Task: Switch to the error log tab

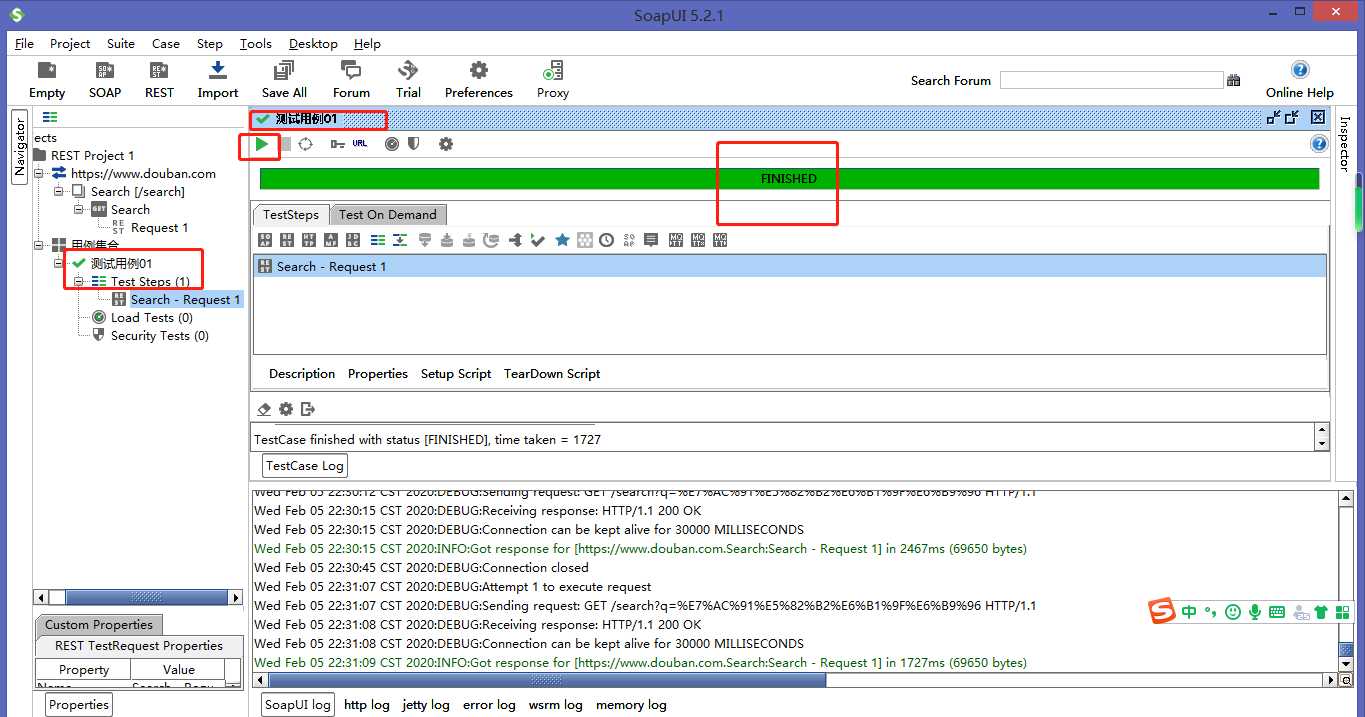Action: (489, 704)
